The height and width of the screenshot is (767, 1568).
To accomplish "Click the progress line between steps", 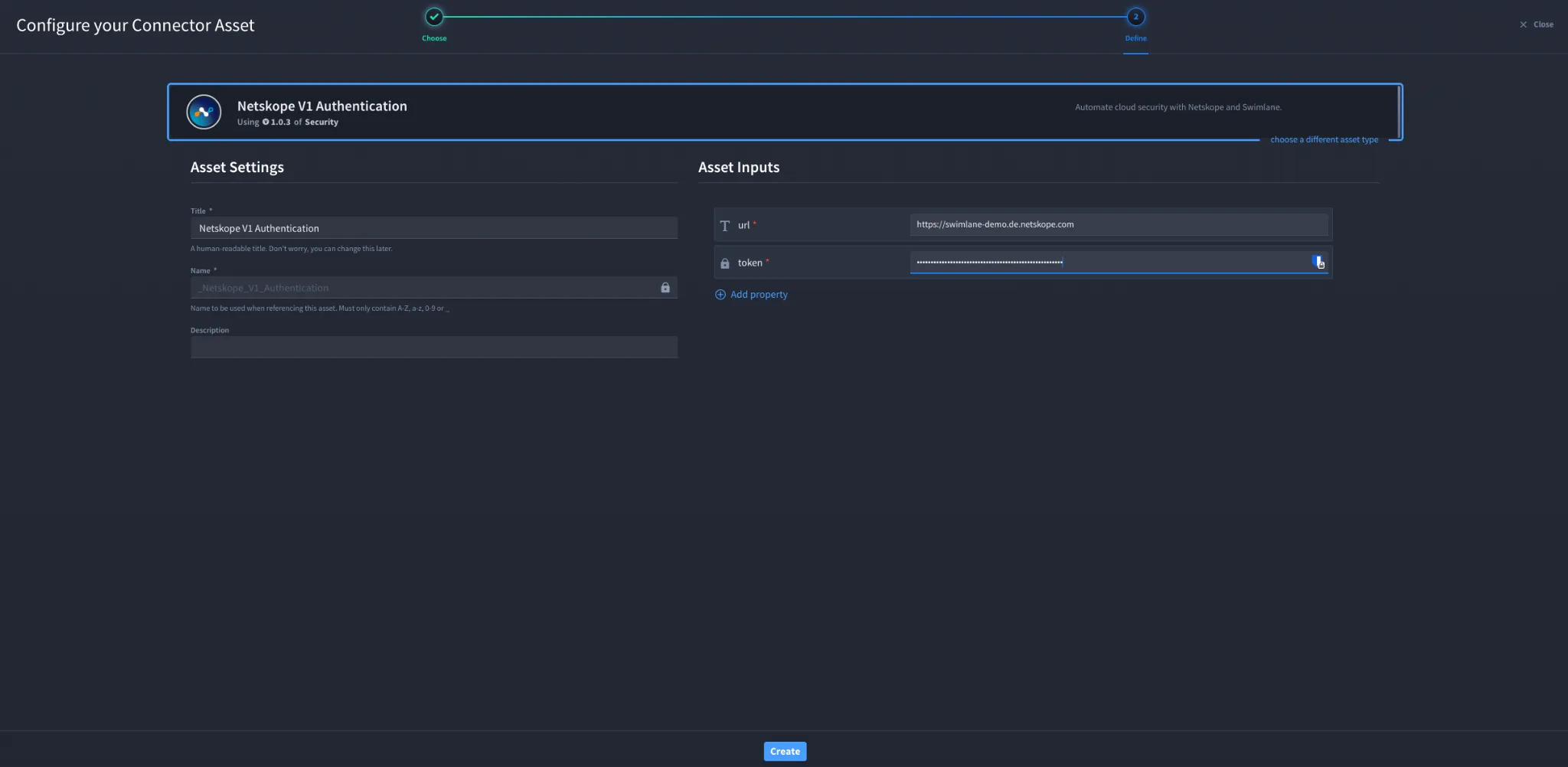I will point(785,17).
